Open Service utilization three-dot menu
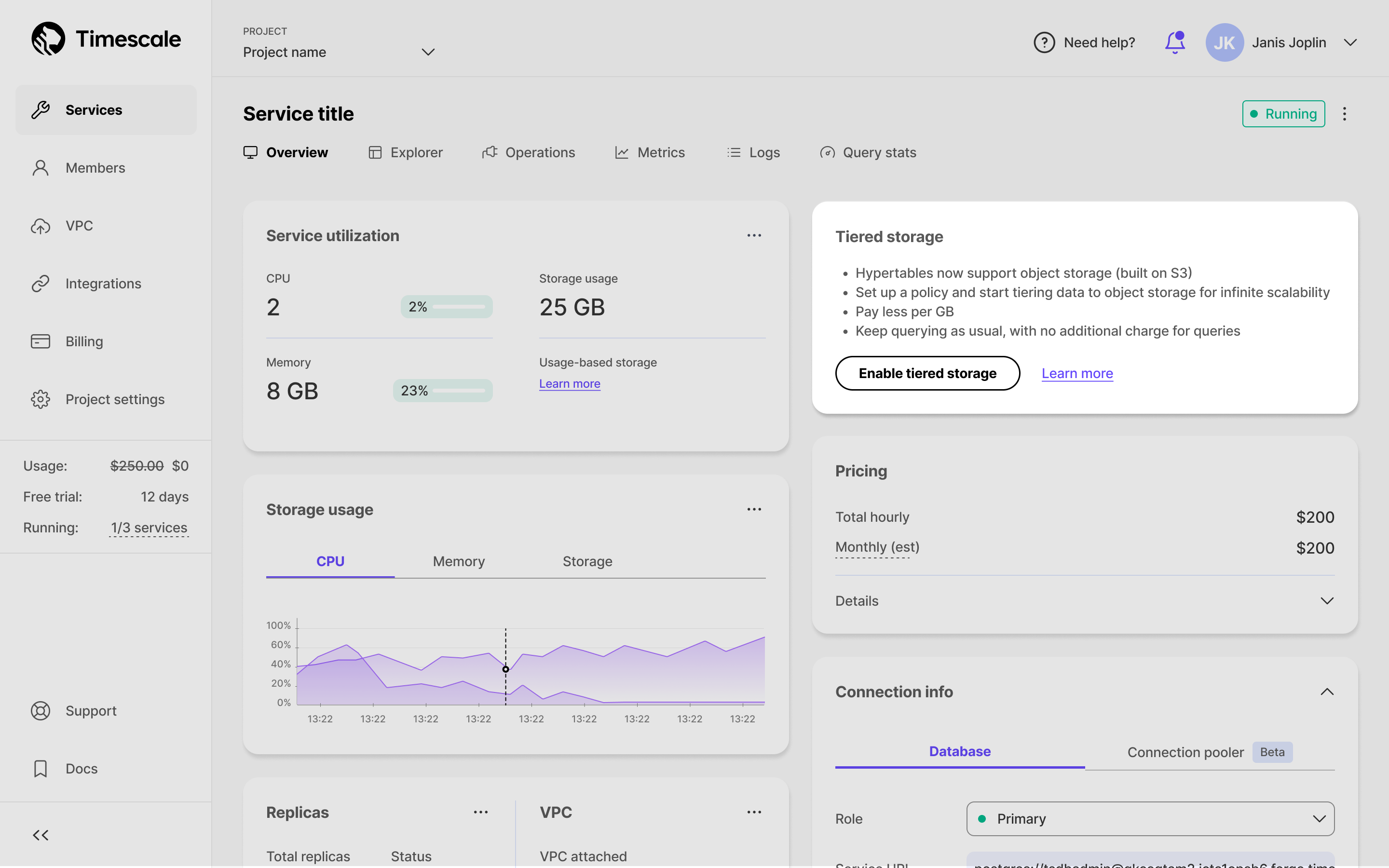 754,235
